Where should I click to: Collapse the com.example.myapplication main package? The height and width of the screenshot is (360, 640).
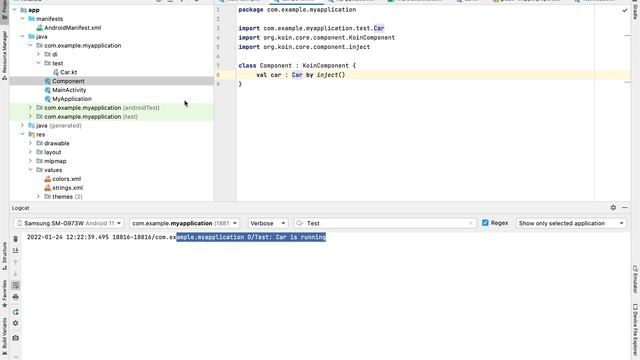tap(31, 45)
